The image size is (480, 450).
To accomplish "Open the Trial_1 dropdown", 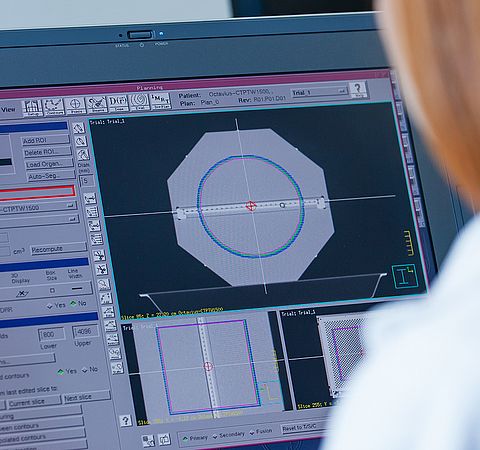I will [319, 92].
